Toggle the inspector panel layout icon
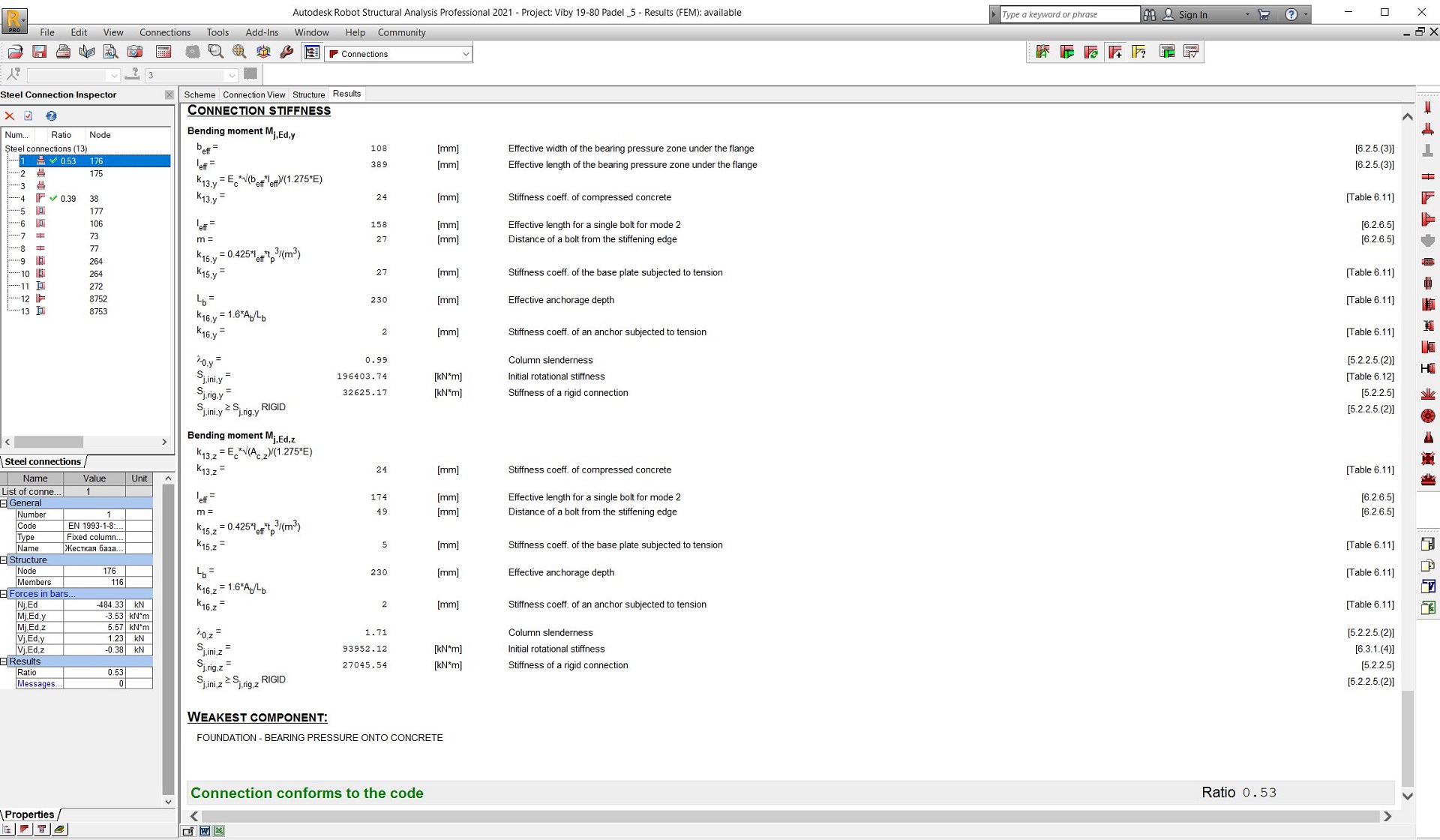This screenshot has width=1440, height=840. [x=312, y=52]
